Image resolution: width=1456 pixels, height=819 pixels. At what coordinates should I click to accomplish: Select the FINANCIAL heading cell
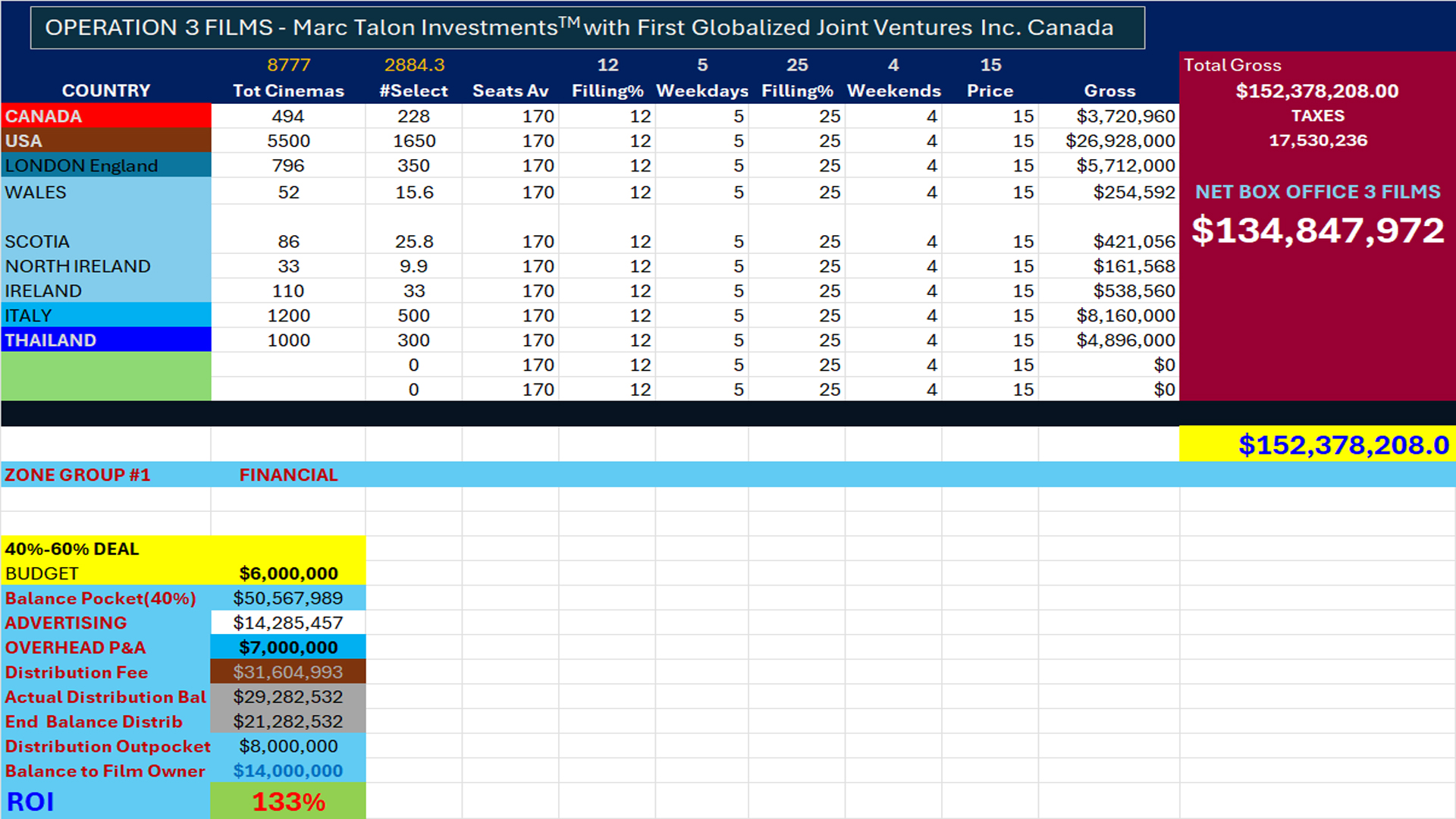(288, 475)
